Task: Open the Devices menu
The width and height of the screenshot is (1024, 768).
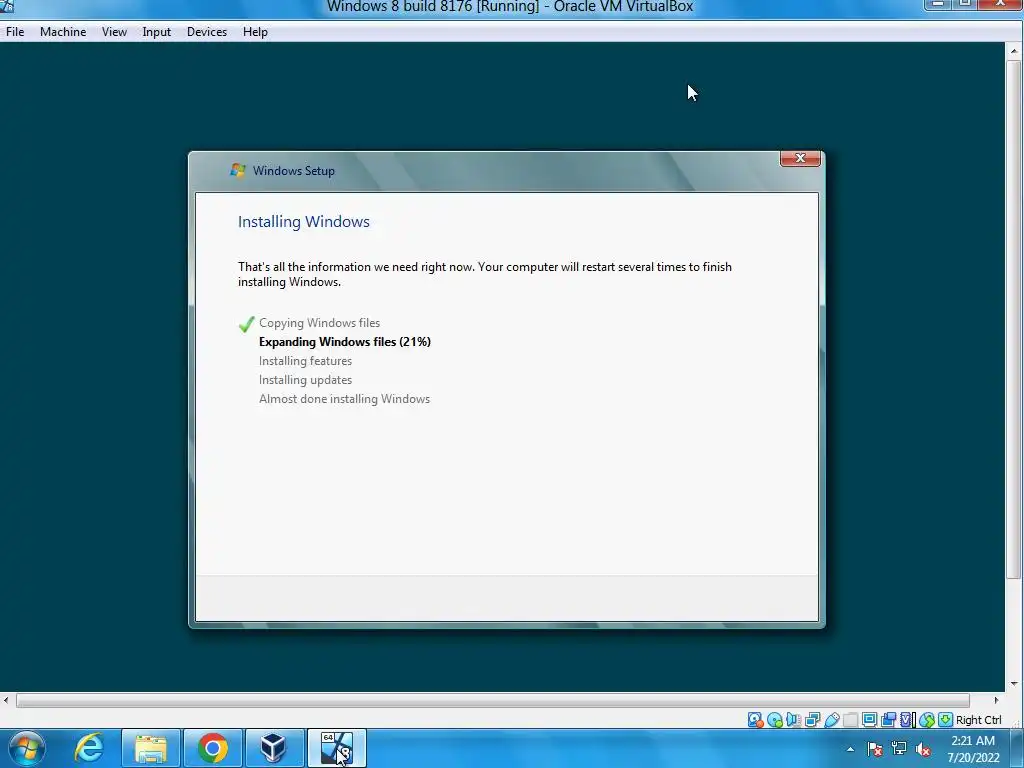Action: coord(207,32)
